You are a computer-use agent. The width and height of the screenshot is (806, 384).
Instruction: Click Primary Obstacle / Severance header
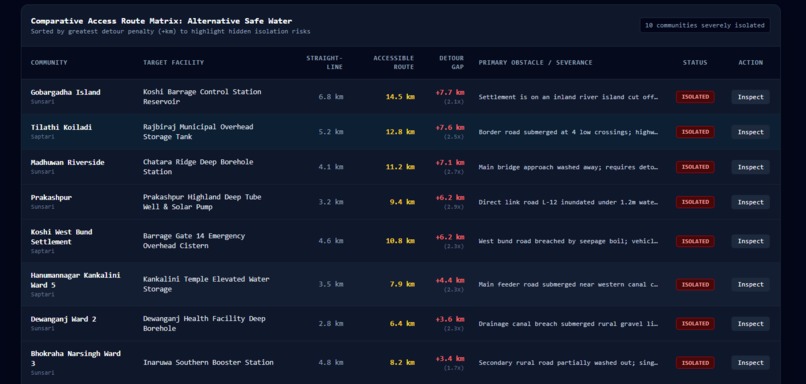pos(535,62)
